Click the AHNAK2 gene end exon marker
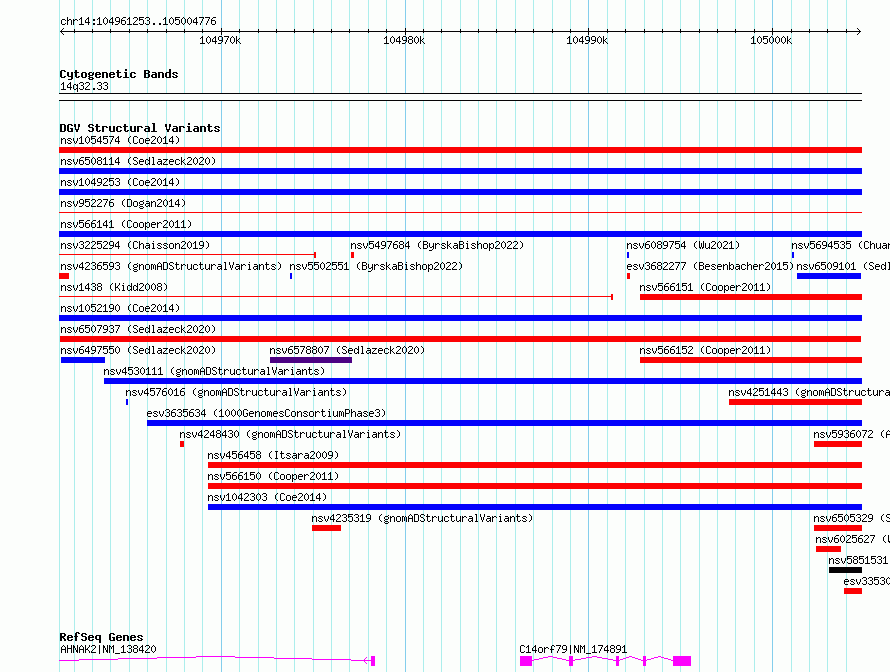 click(x=373, y=661)
